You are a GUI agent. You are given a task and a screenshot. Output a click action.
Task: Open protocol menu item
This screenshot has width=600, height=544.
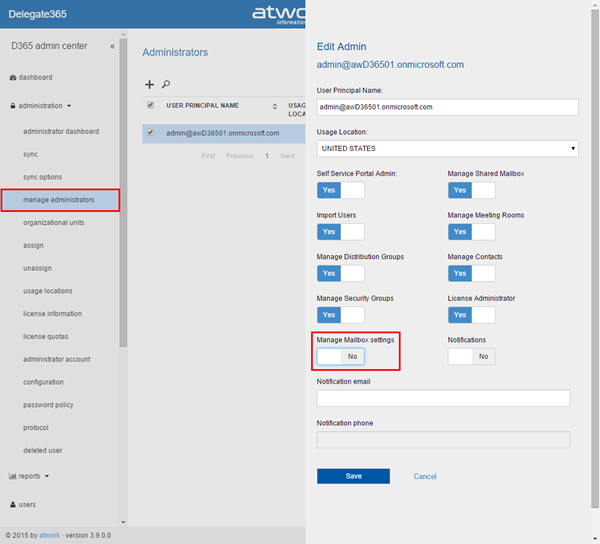[36, 428]
